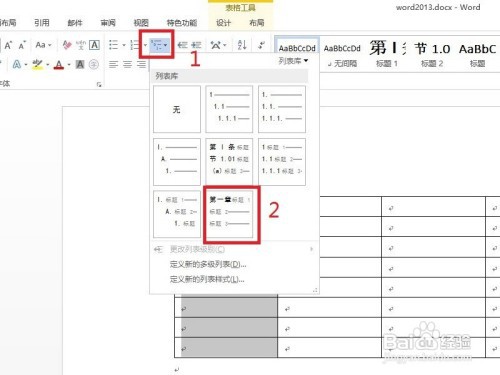Image resolution: width=500 pixels, height=375 pixels.
Task: Open the 审阅 ribbon tab
Action: (108, 23)
